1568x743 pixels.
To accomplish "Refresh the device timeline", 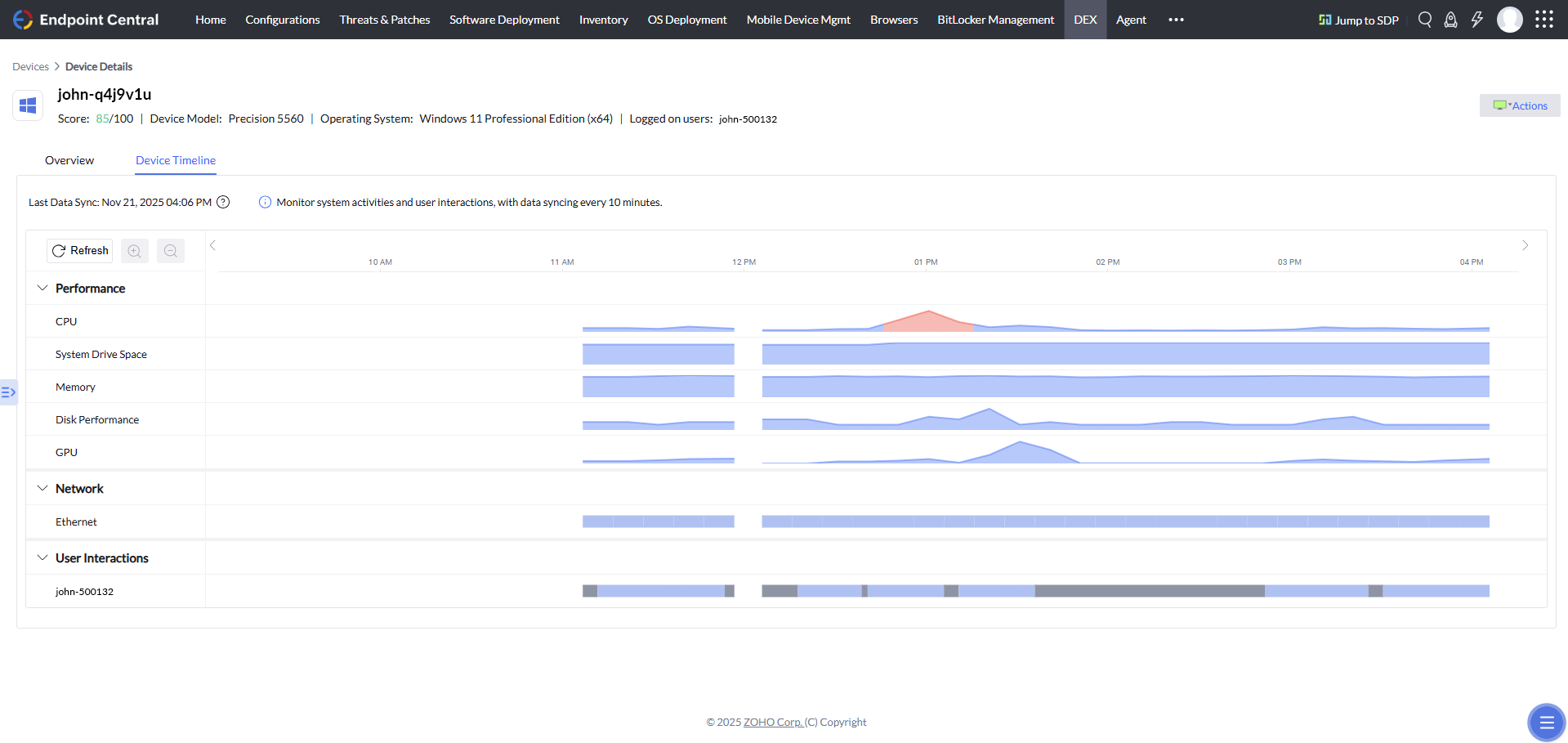I will [80, 251].
